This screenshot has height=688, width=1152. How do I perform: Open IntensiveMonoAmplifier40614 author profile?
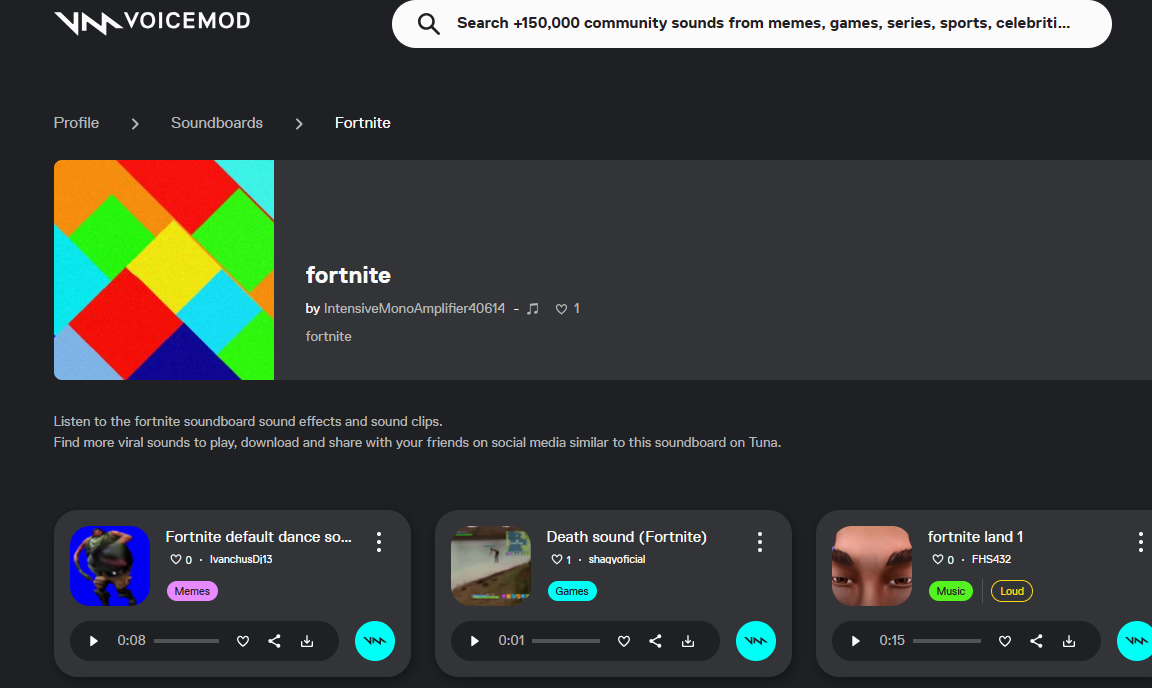click(x=414, y=309)
